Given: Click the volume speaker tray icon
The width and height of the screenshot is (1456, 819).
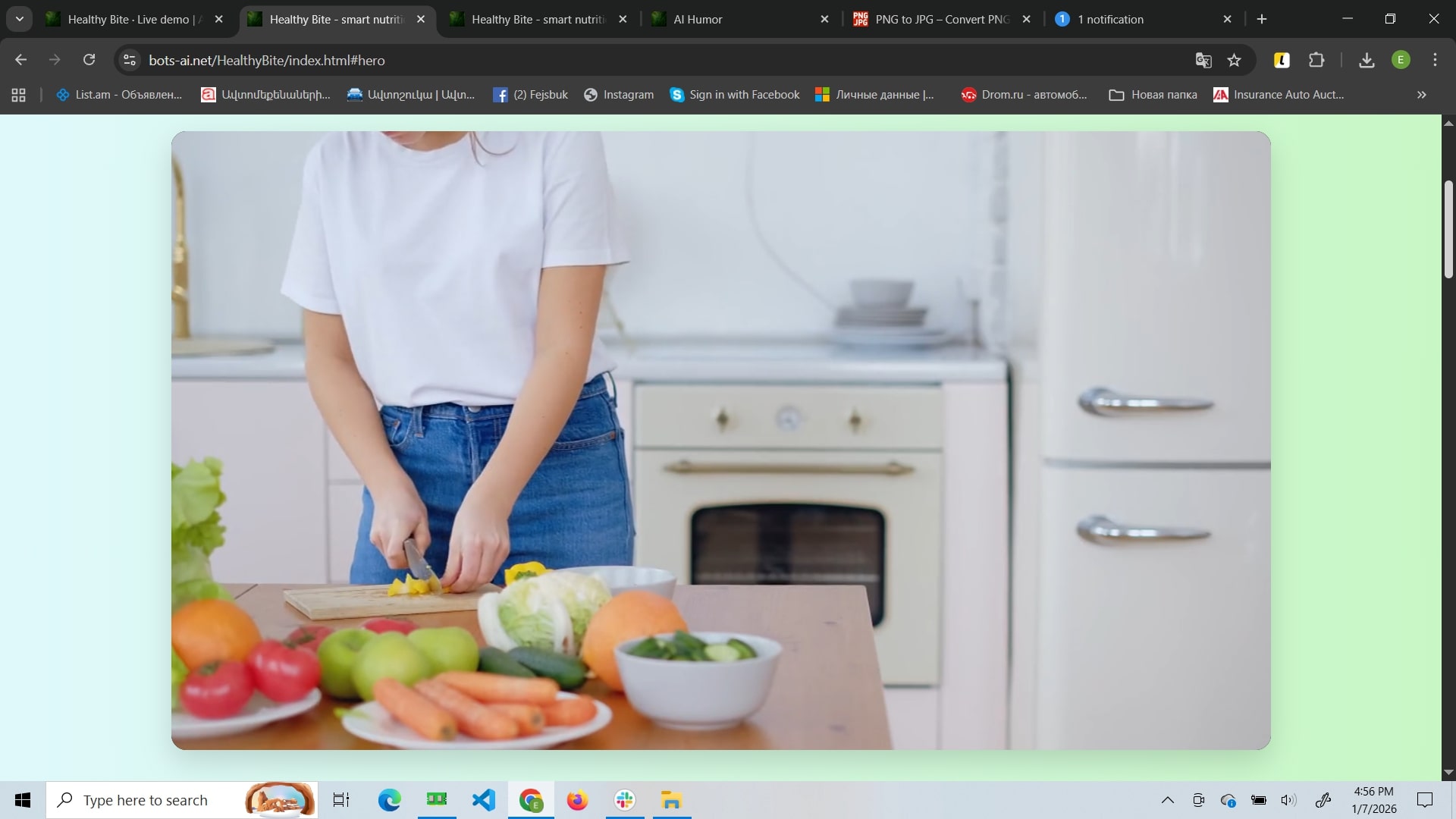Looking at the screenshot, I should coord(1288,800).
